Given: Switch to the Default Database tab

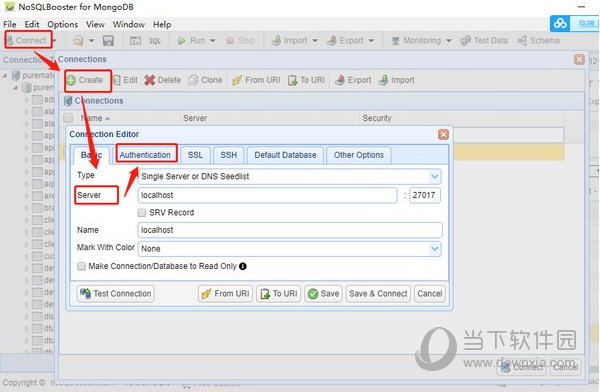Looking at the screenshot, I should tap(285, 155).
